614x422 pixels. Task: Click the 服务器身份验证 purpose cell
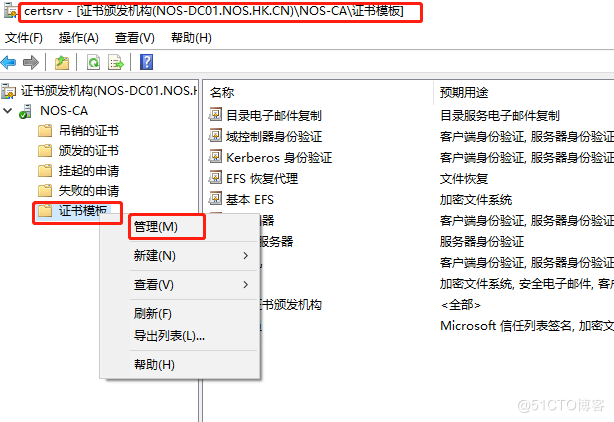click(482, 241)
